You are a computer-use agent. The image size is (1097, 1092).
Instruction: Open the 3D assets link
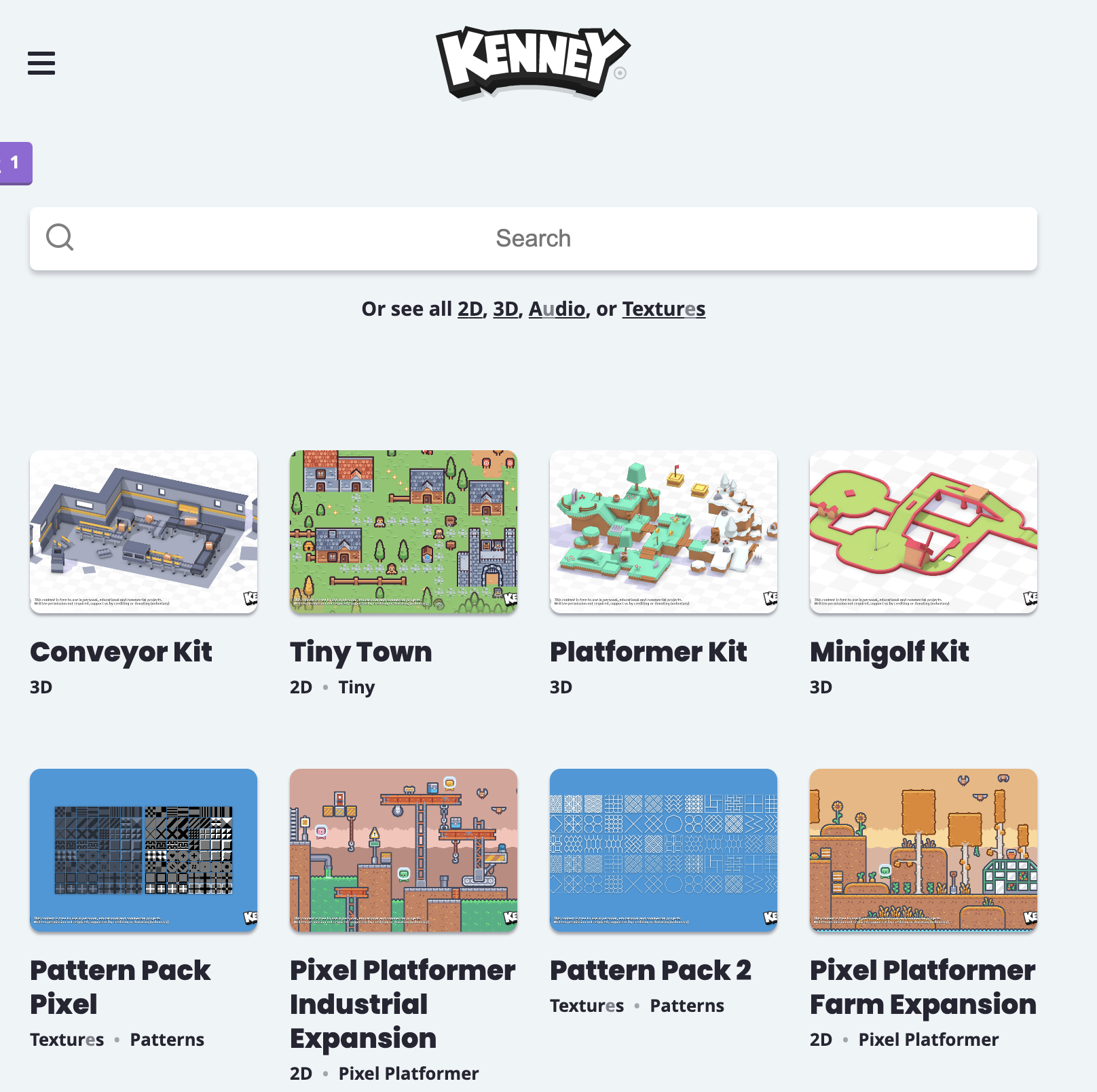click(x=506, y=309)
